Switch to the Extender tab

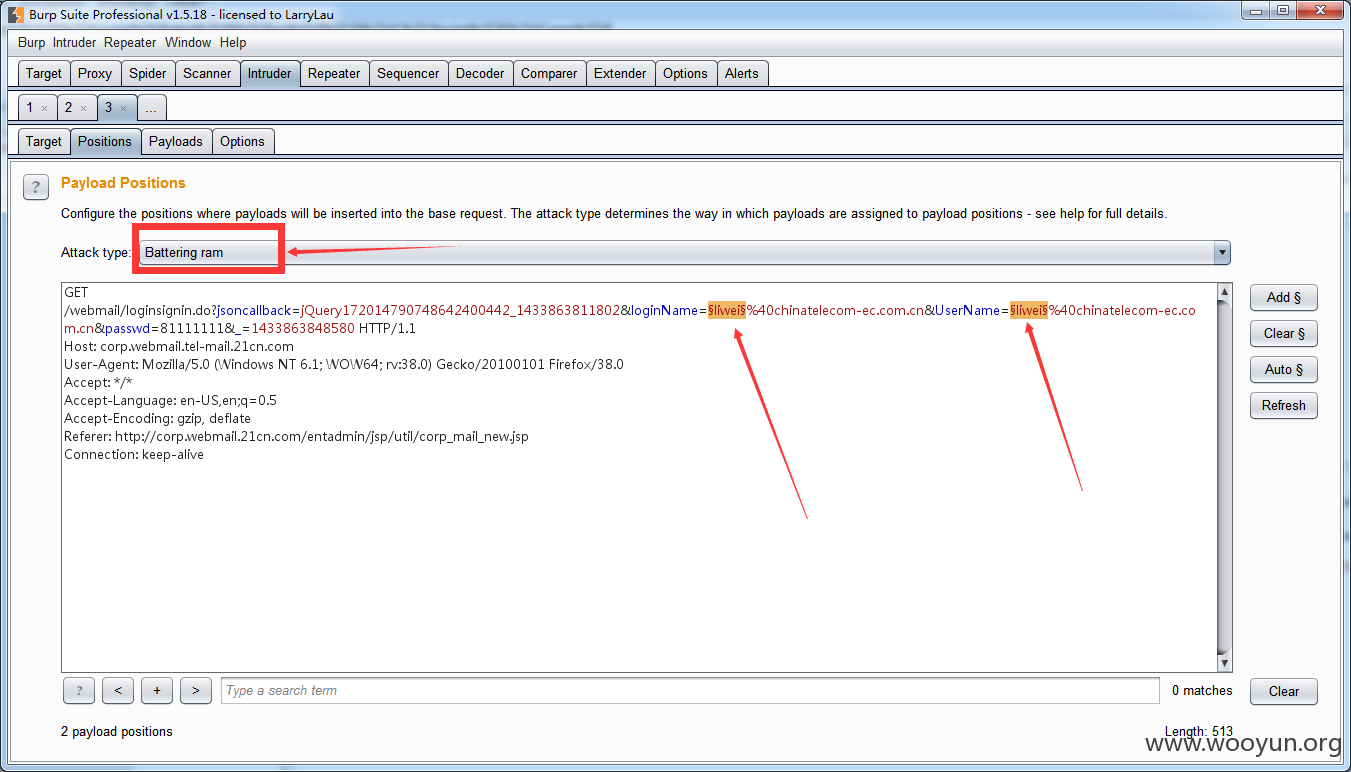point(620,73)
